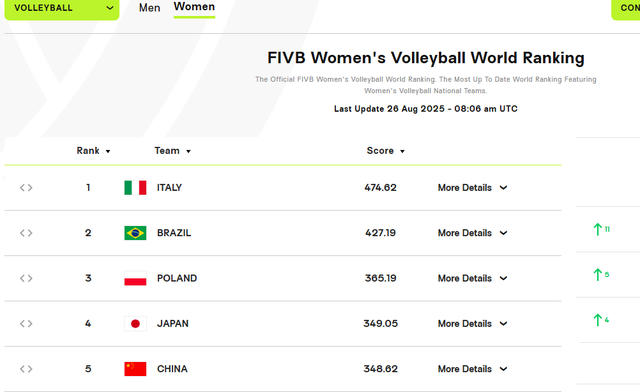
Task: Click the embed code icon beside China
Action: 26,369
